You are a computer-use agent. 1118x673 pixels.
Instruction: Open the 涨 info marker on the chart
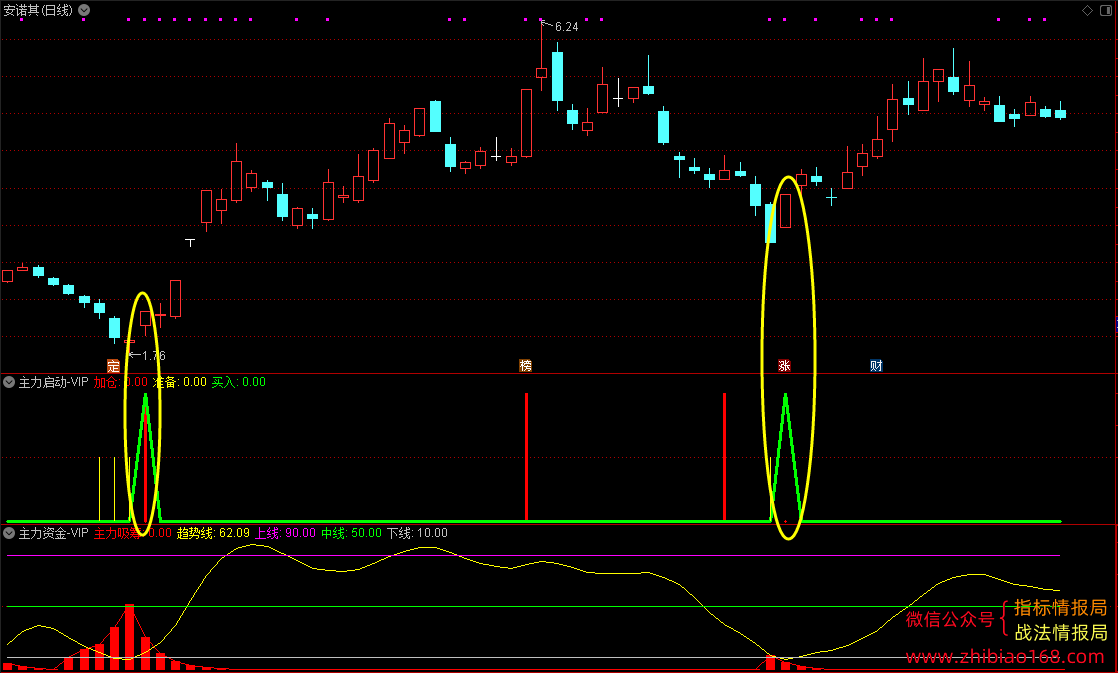tap(784, 366)
